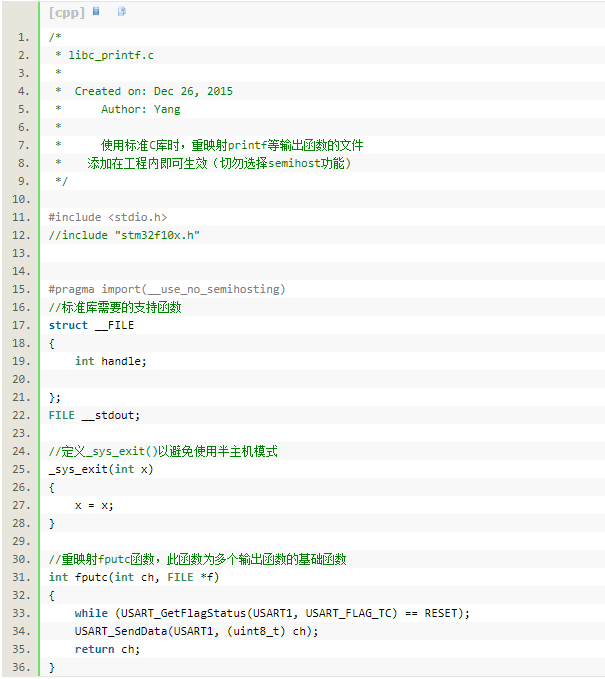Click line number 36
The height and width of the screenshot is (679, 605).
tap(21, 667)
